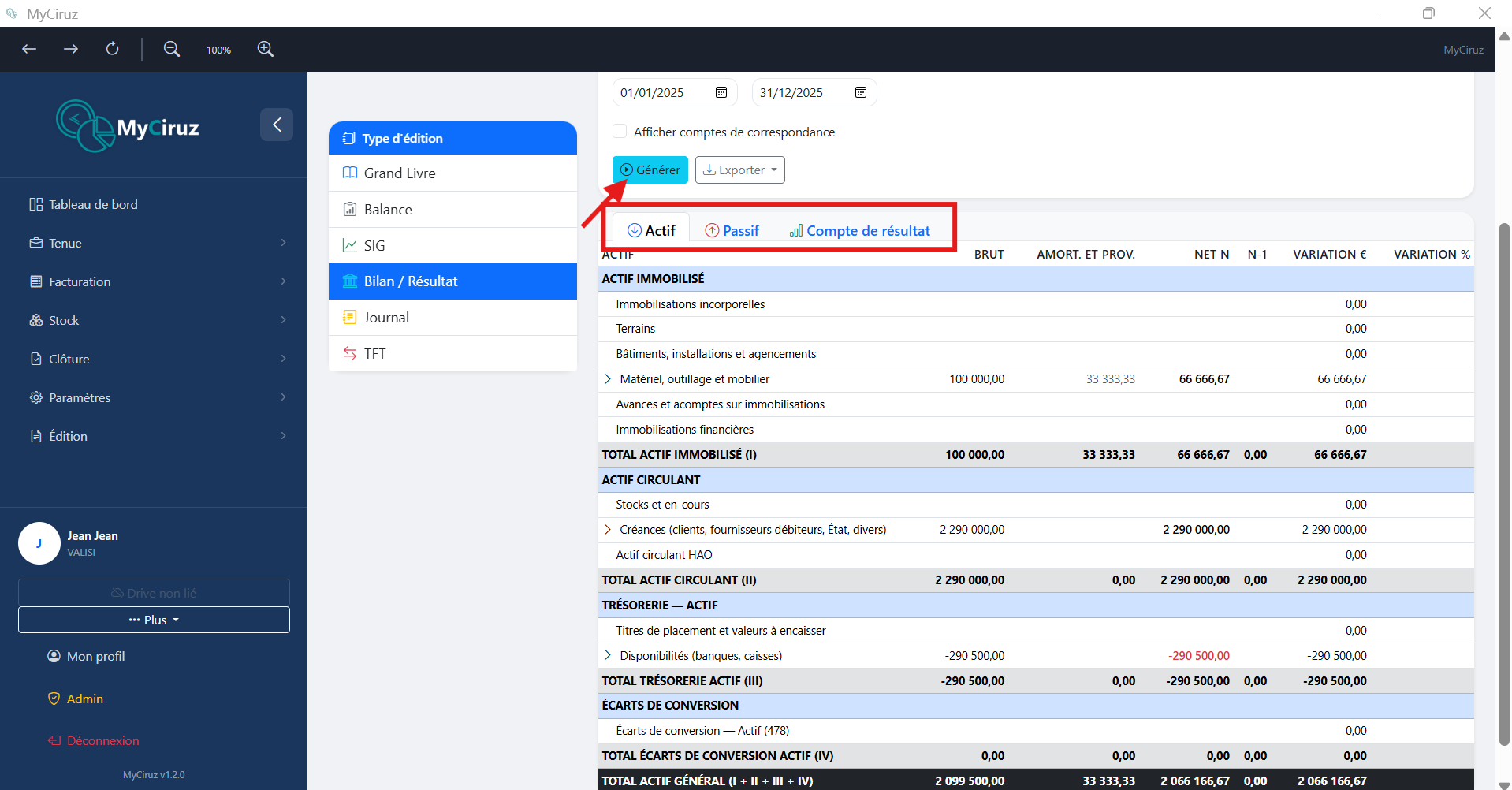The height and width of the screenshot is (790, 1512).
Task: Click the TFT arrows icon
Action: click(x=350, y=353)
